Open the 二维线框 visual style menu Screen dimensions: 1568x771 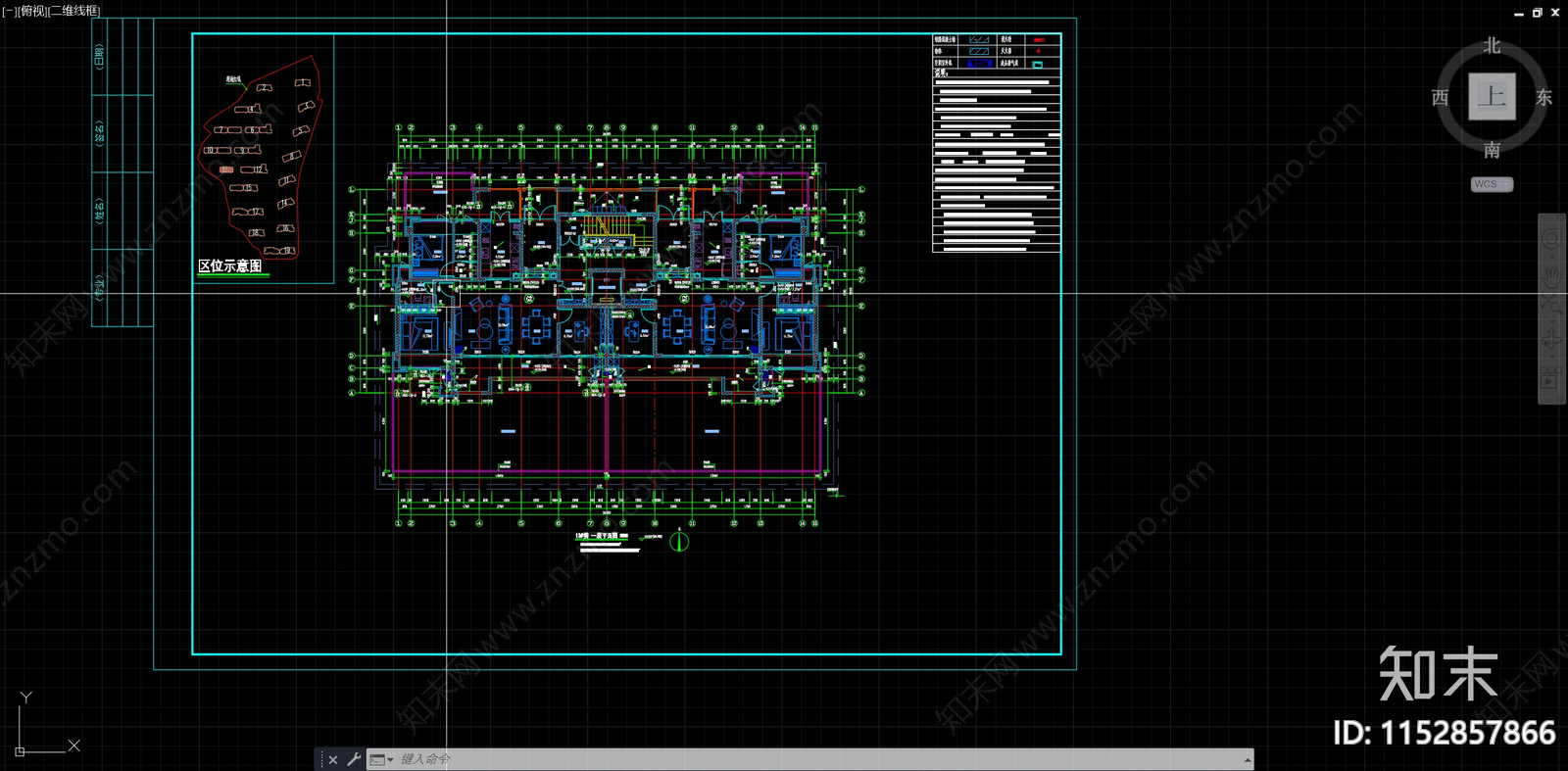click(74, 11)
